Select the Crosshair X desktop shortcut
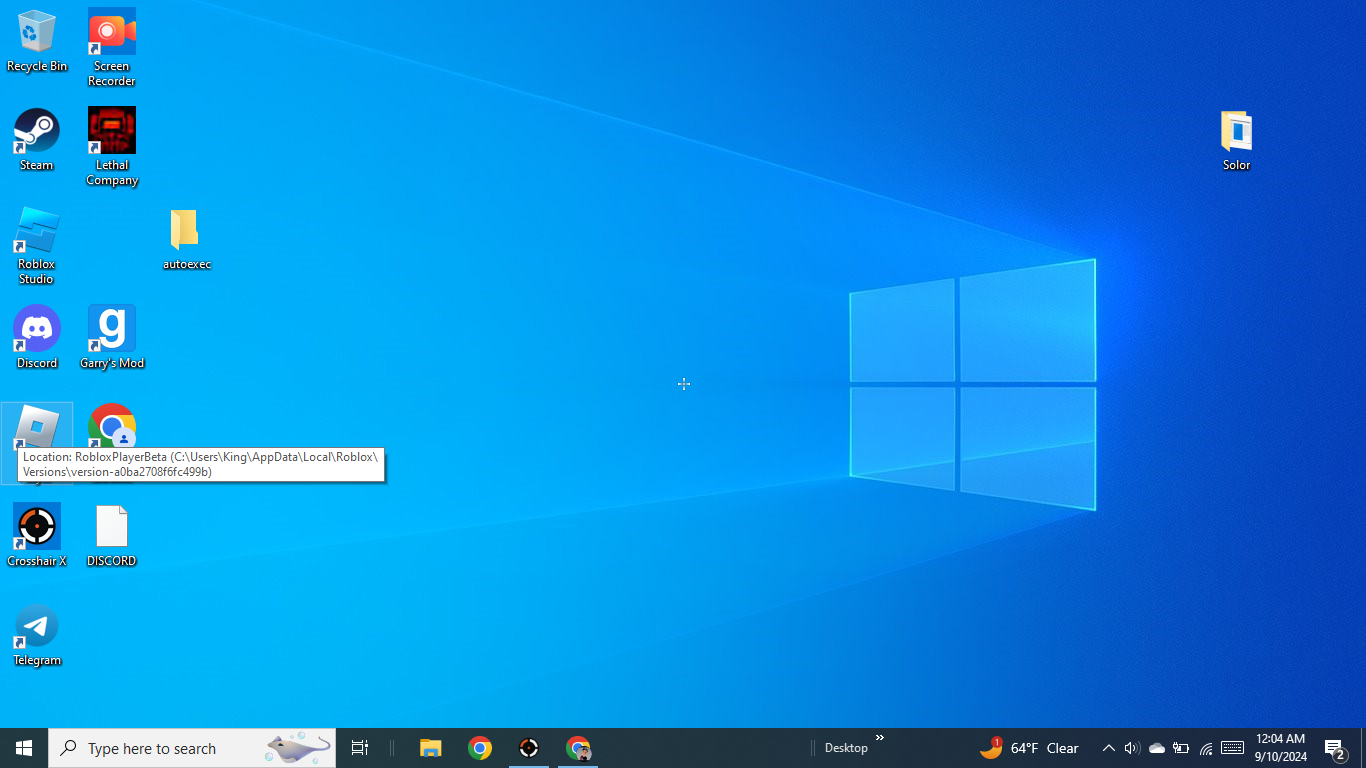Screen dimensions: 1366x768 [x=37, y=536]
